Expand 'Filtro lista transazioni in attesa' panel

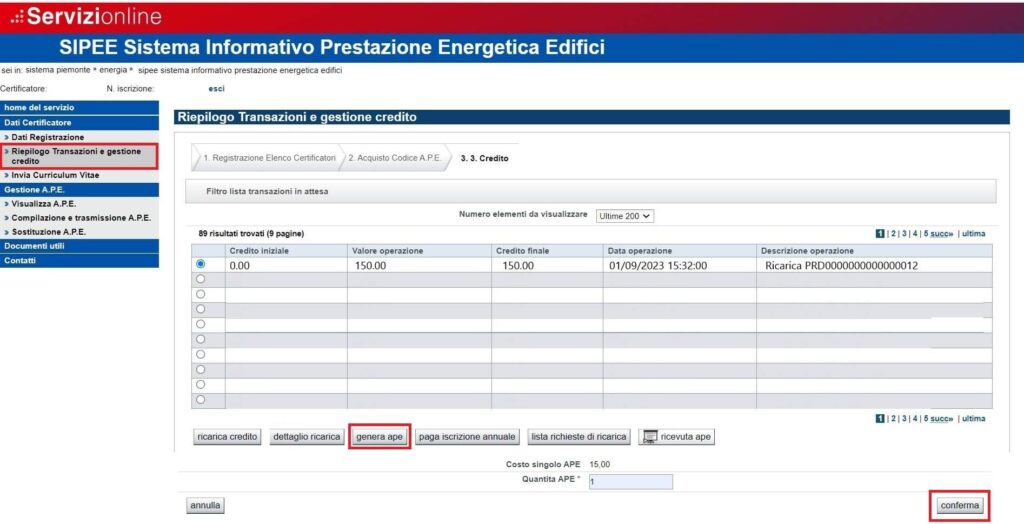pos(590,192)
